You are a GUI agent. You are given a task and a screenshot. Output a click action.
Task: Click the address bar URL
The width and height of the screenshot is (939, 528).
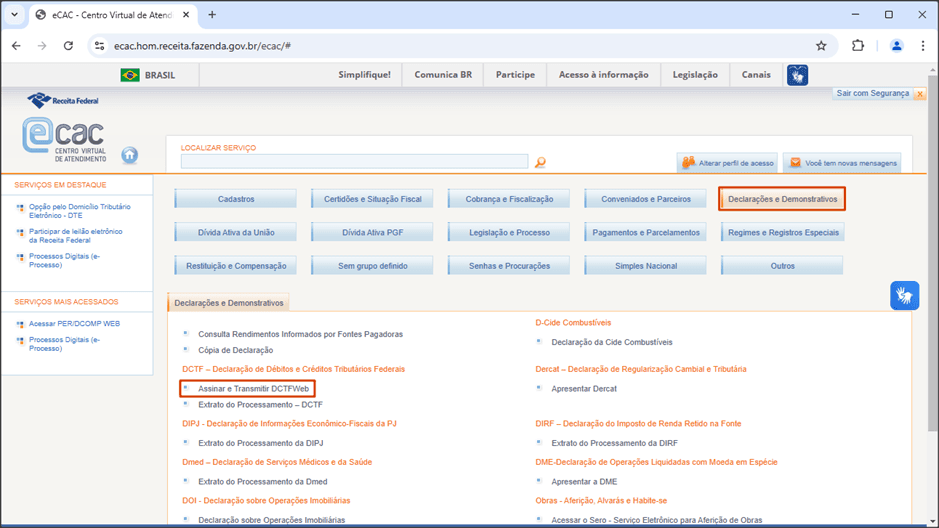[x=202, y=46]
